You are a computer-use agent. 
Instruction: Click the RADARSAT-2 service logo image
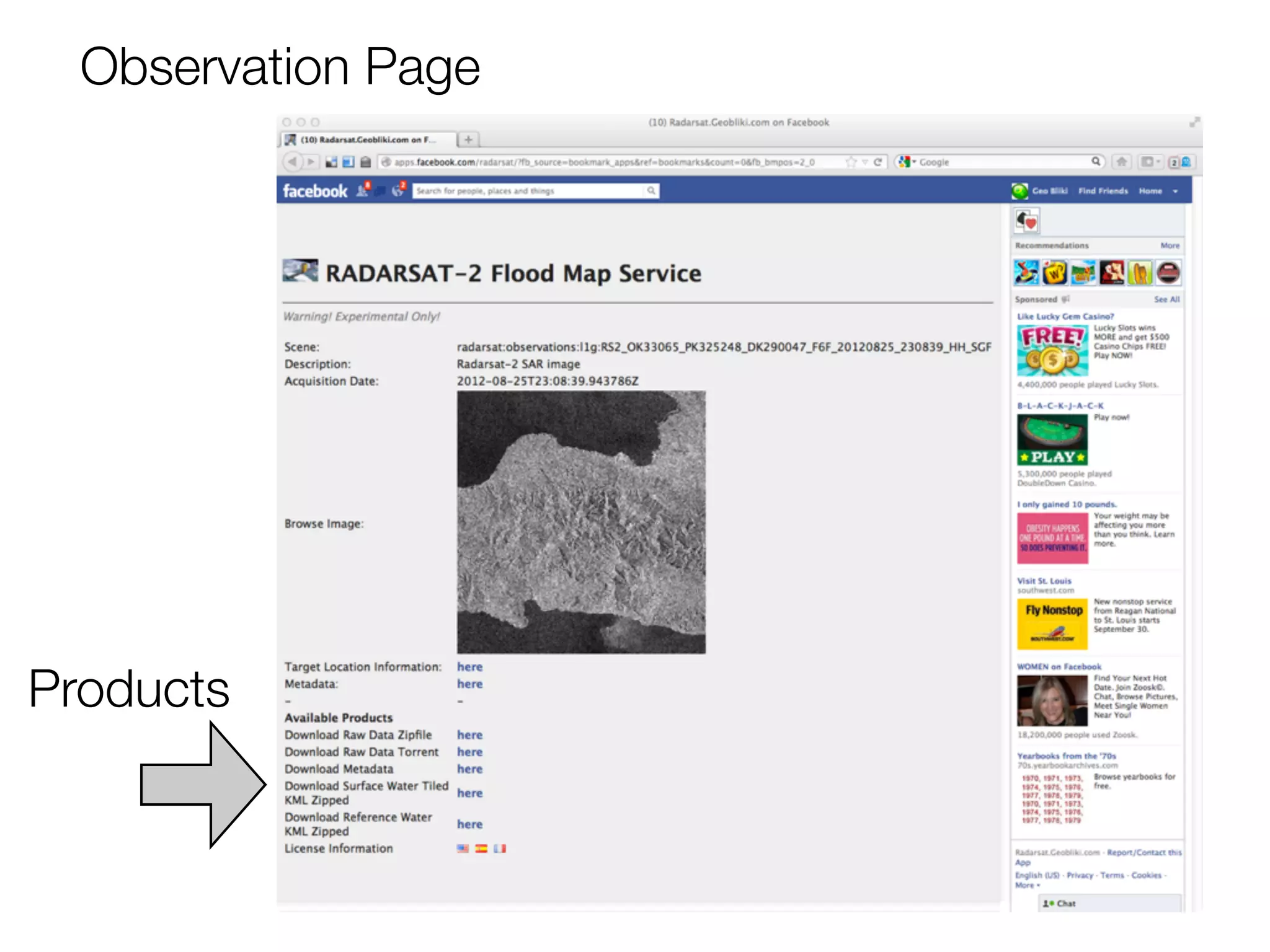[x=301, y=271]
